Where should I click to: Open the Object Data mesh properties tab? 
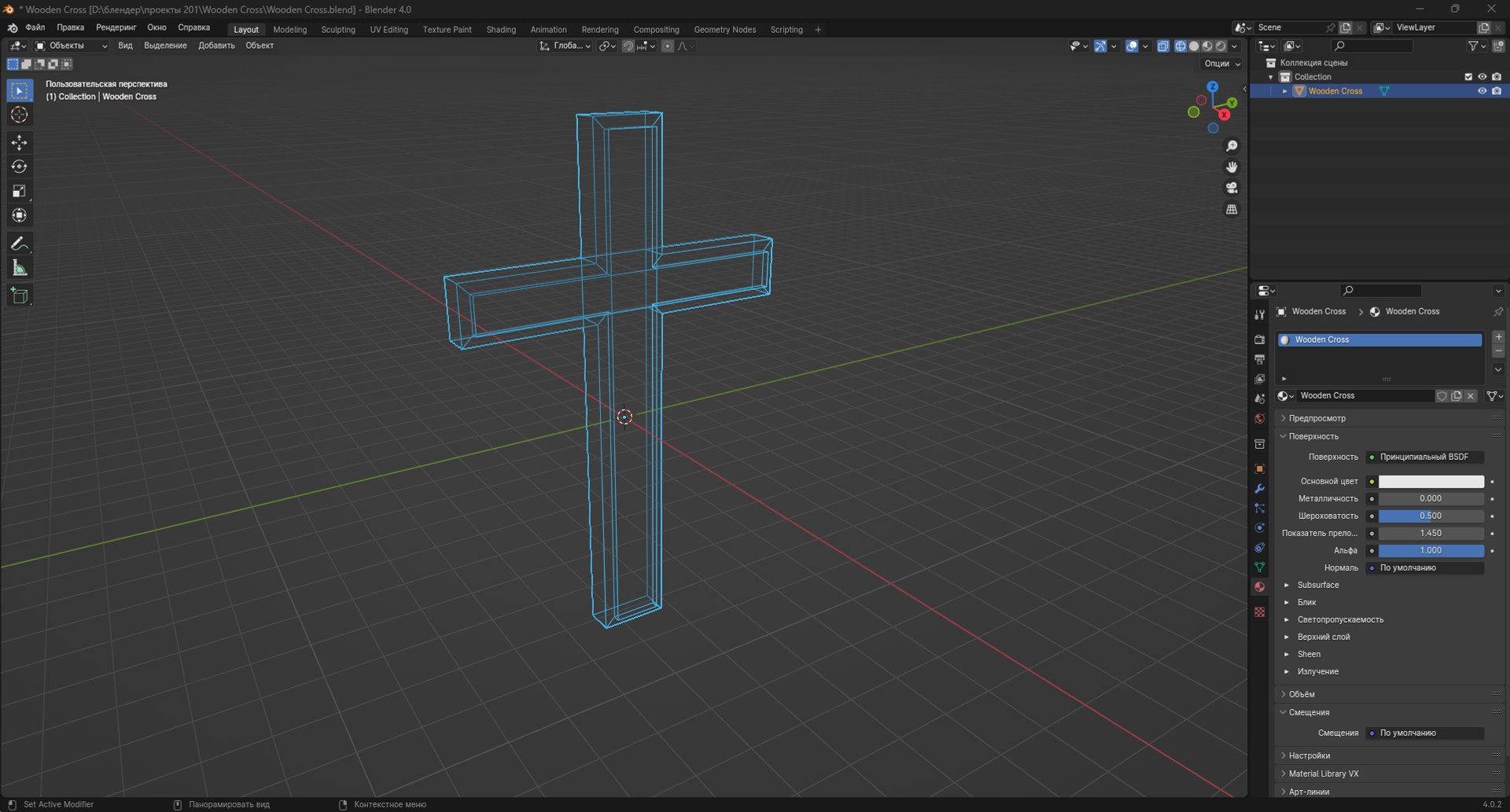point(1259,567)
